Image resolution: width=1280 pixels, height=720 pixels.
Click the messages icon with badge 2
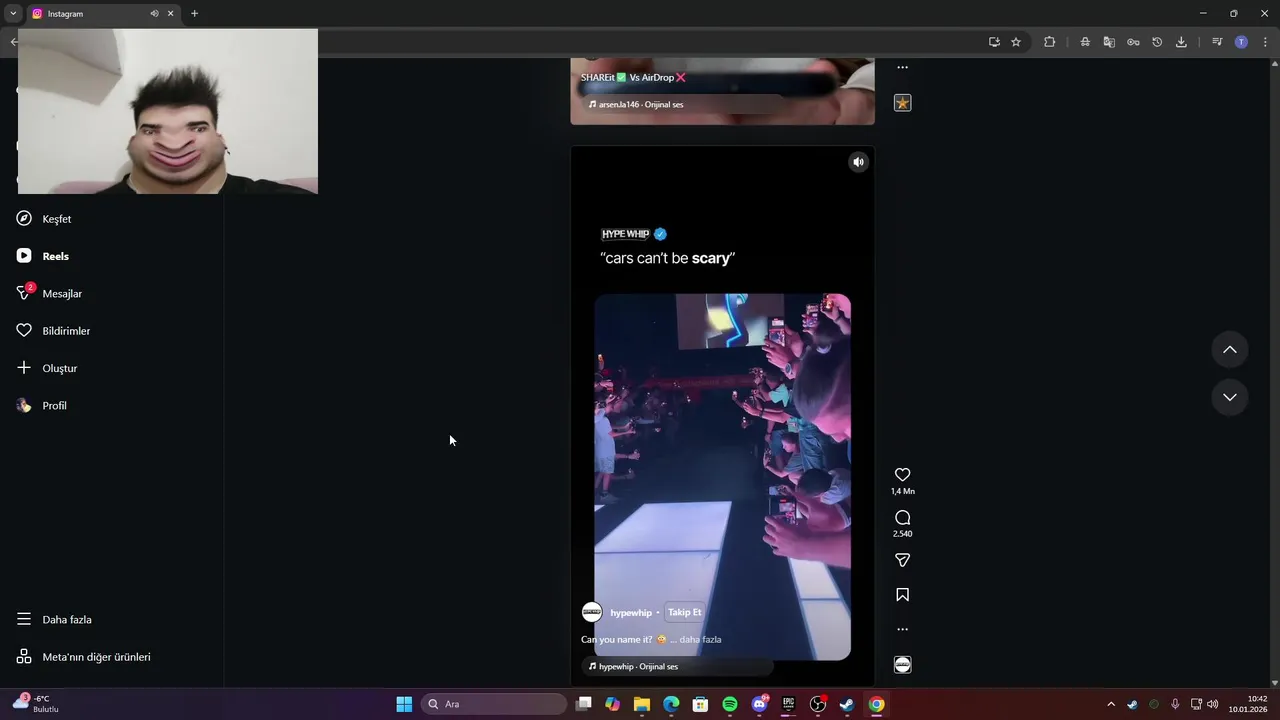24,293
